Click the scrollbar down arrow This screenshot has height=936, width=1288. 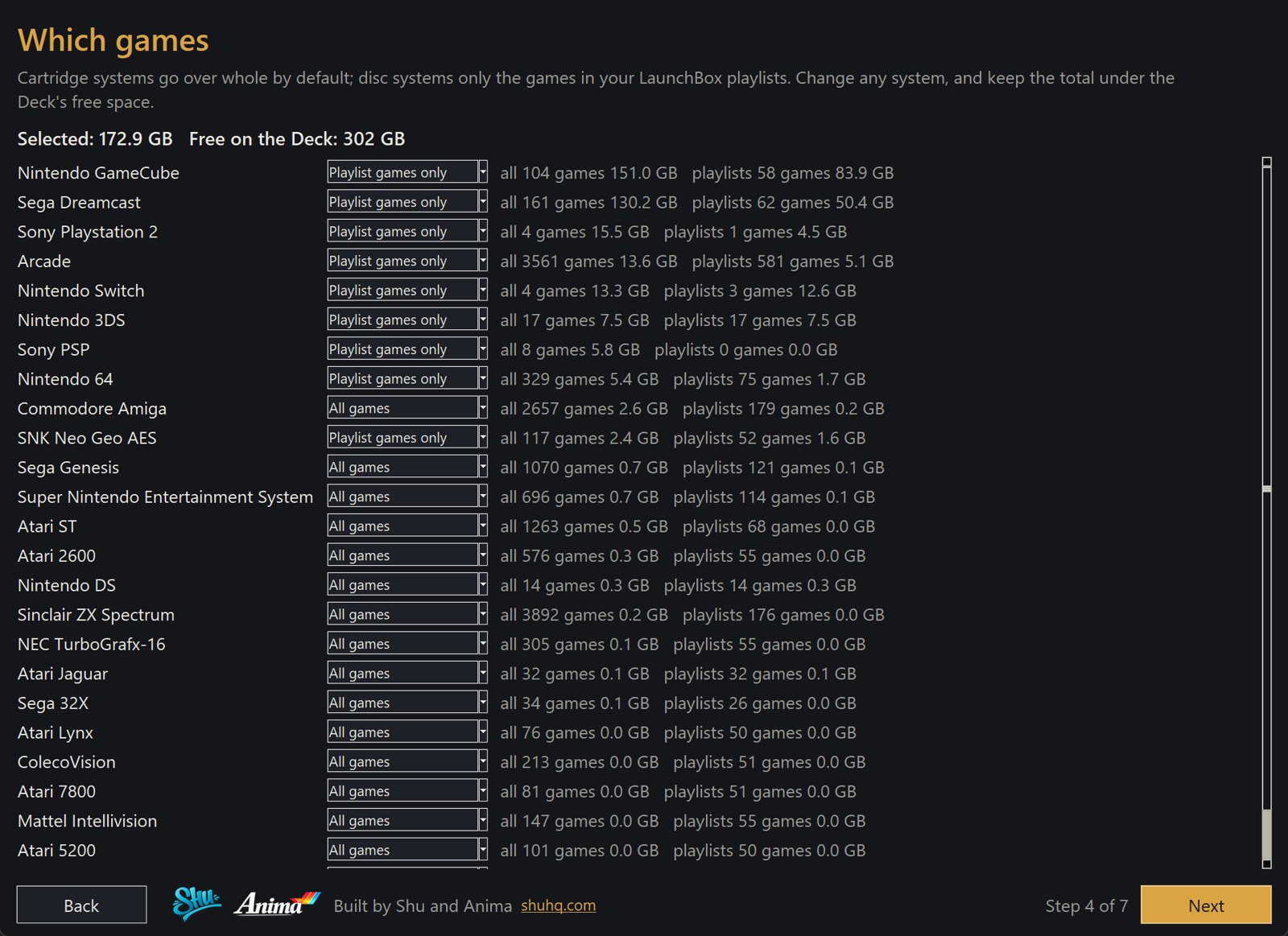click(x=1266, y=864)
